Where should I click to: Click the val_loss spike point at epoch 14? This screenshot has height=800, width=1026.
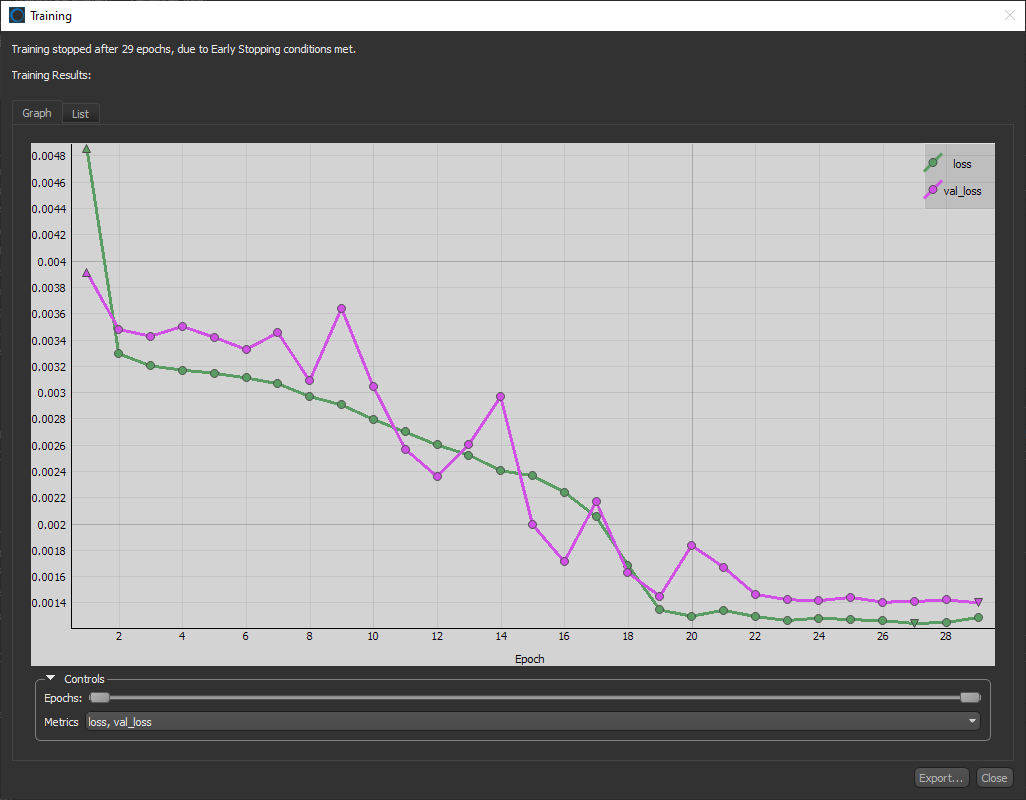(501, 397)
